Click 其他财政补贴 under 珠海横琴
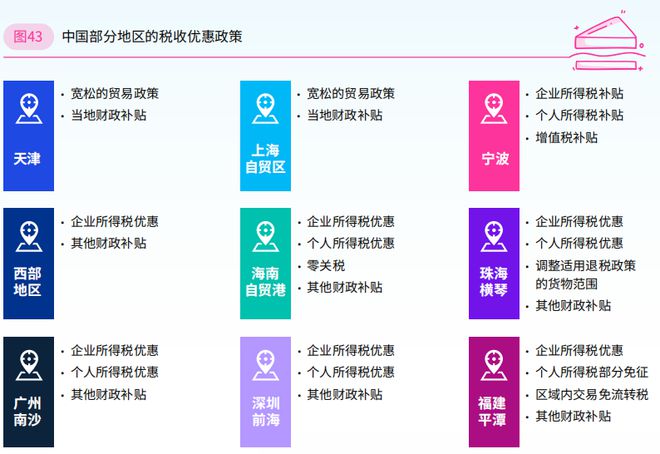 [x=573, y=305]
